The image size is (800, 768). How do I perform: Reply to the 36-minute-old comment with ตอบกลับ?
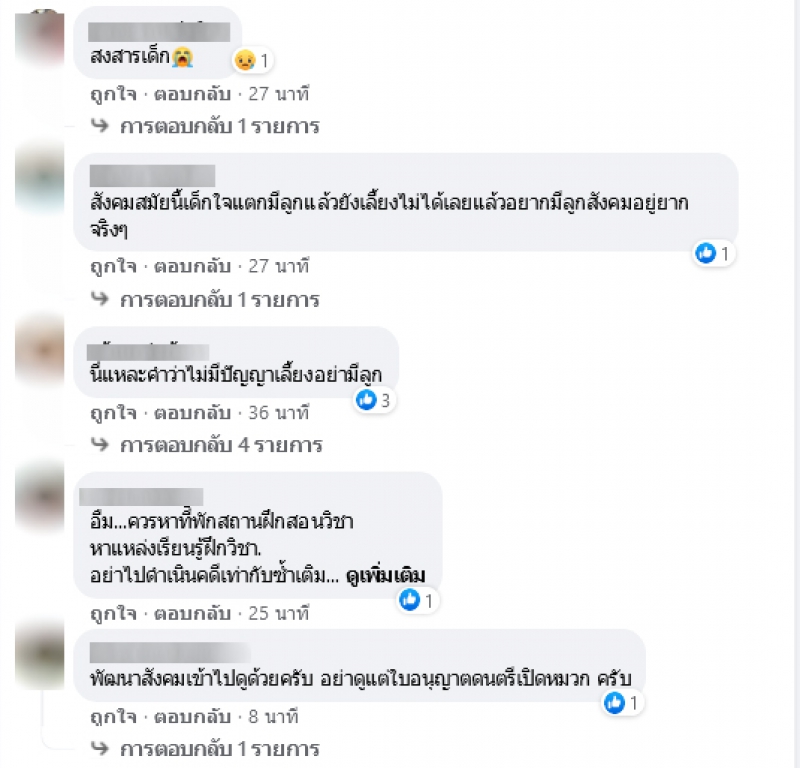point(192,413)
